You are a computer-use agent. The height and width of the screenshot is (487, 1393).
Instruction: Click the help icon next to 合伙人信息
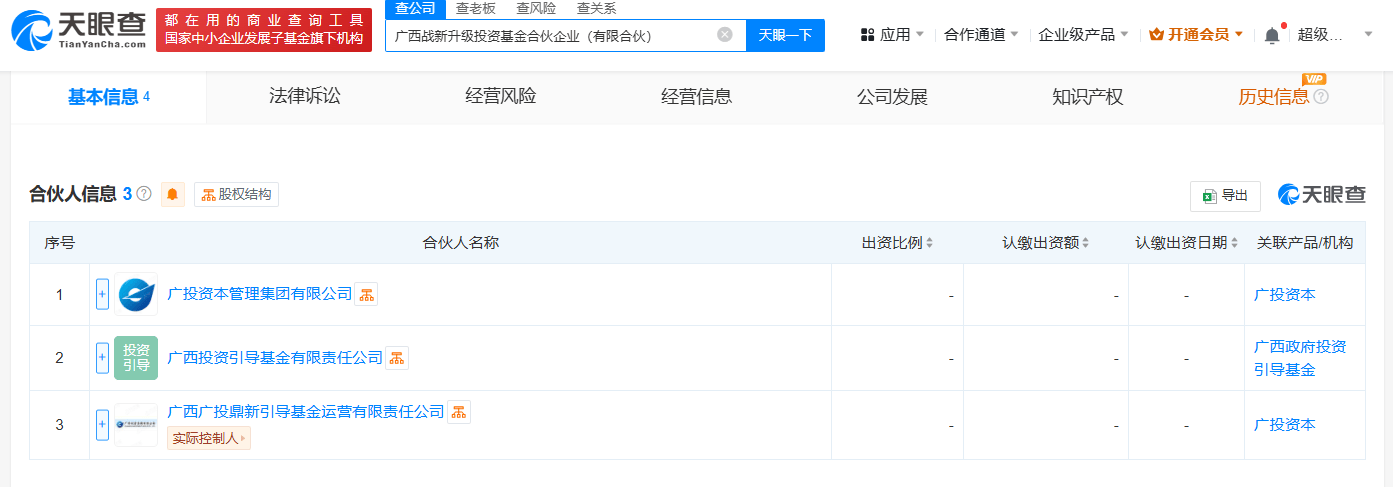tap(144, 194)
